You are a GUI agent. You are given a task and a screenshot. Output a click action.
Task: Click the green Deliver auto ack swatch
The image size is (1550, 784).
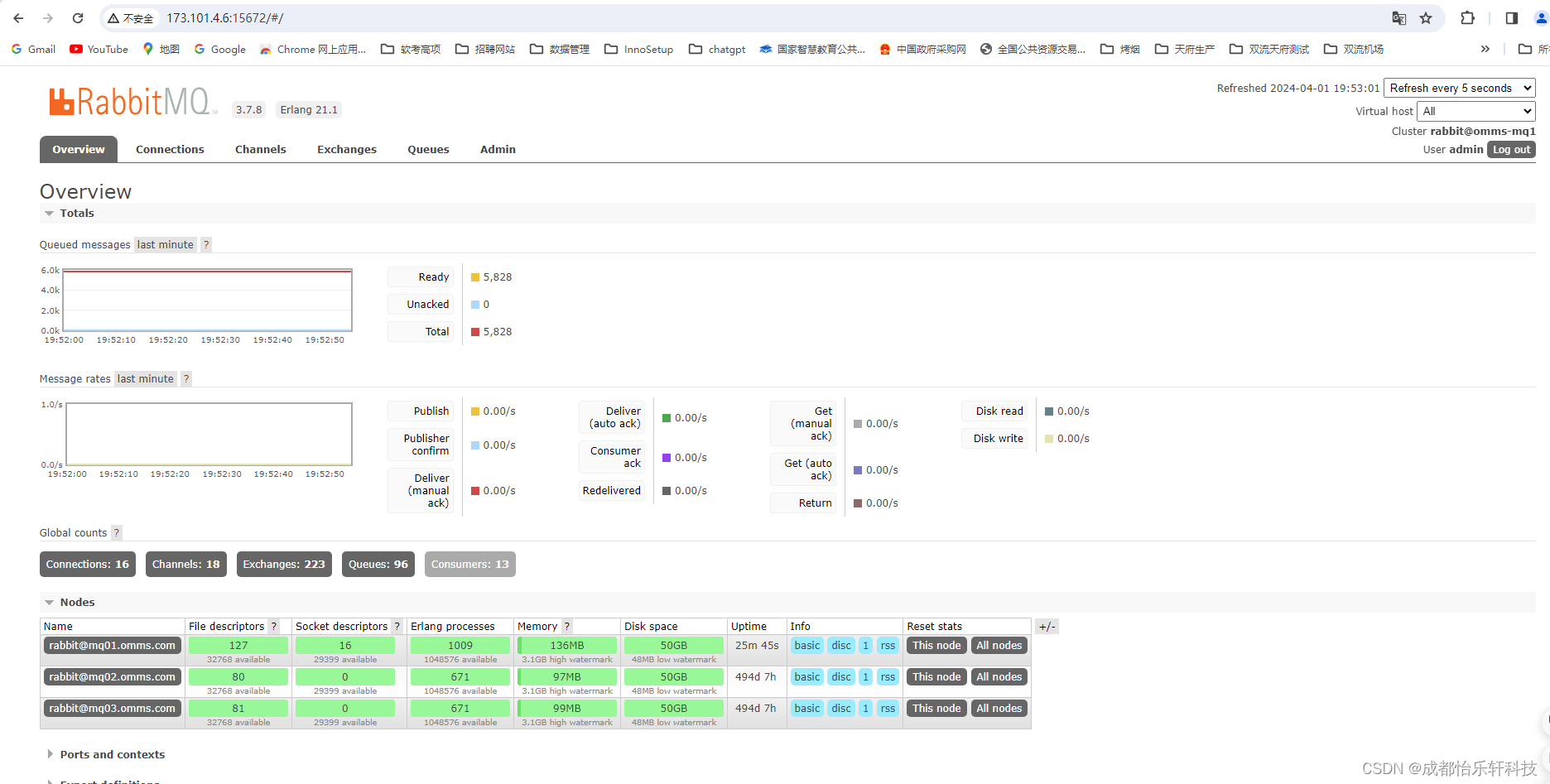(667, 418)
